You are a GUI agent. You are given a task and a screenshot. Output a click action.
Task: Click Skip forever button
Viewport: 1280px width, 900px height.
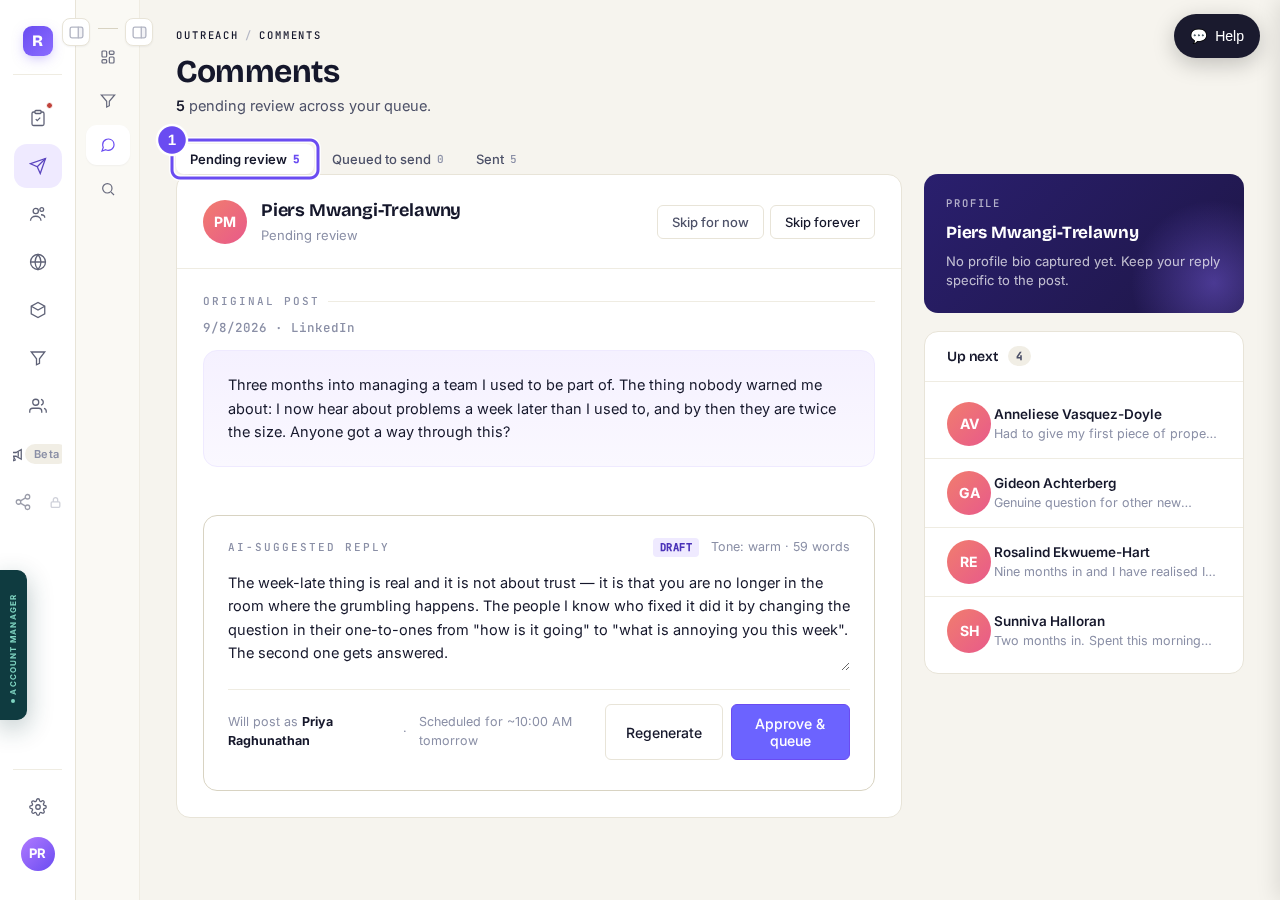pyautogui.click(x=822, y=222)
